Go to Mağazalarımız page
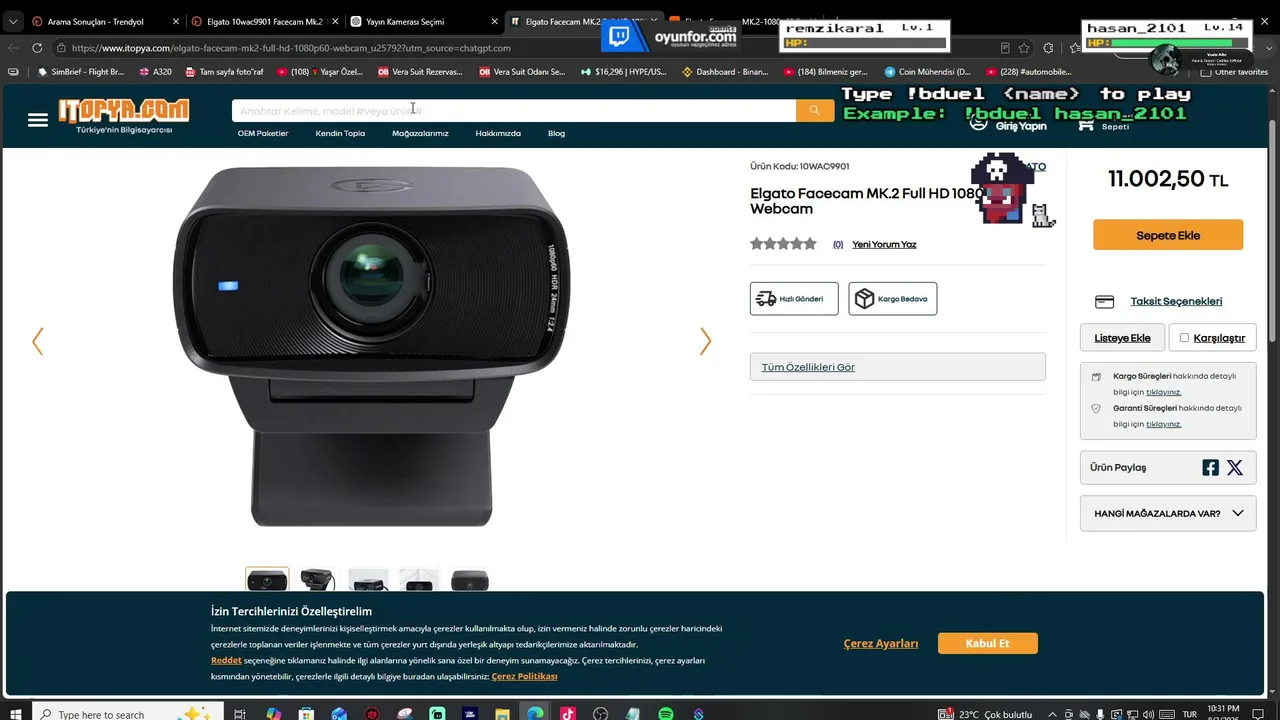The width and height of the screenshot is (1280, 720). pos(420,133)
